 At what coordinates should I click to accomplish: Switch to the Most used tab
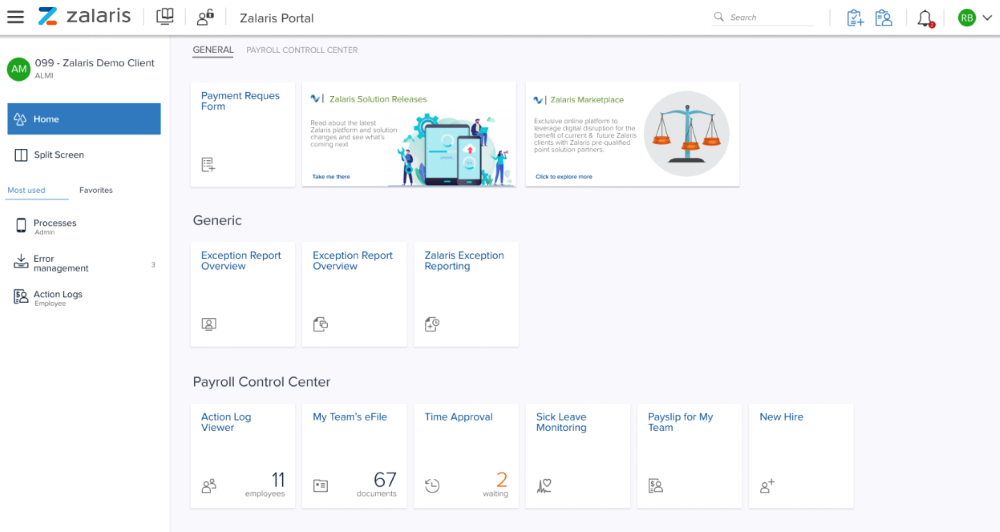coord(26,190)
